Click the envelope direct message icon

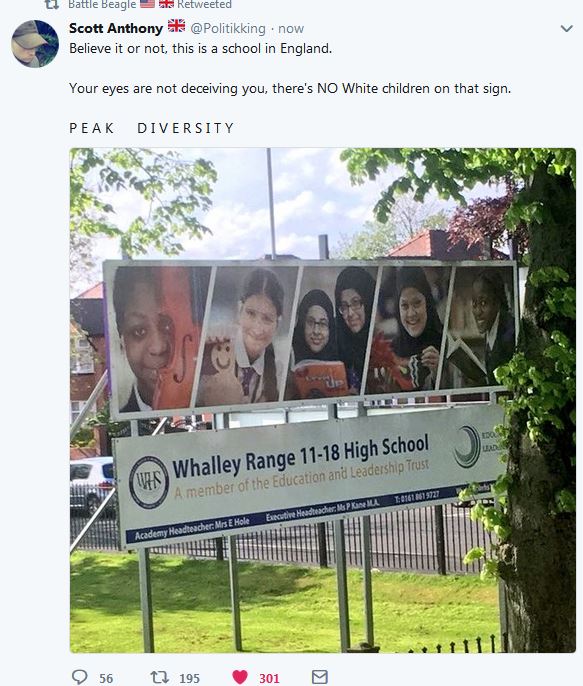[x=320, y=677]
